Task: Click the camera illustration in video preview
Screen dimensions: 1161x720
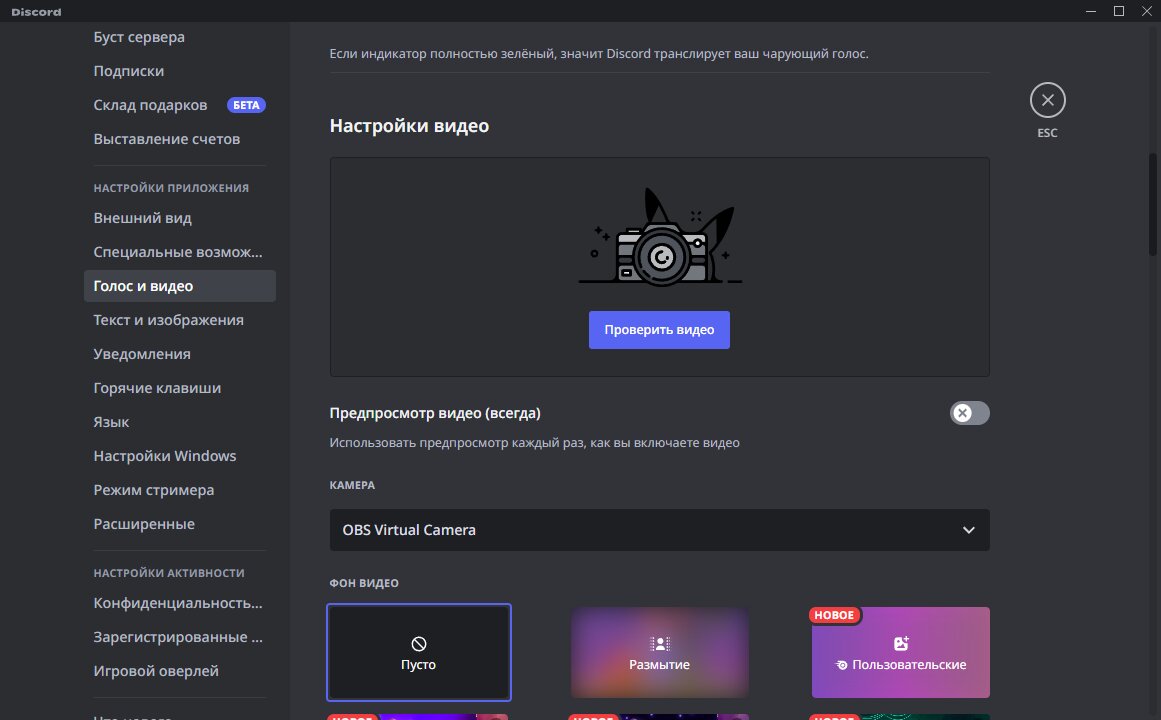Action: pyautogui.click(x=660, y=237)
